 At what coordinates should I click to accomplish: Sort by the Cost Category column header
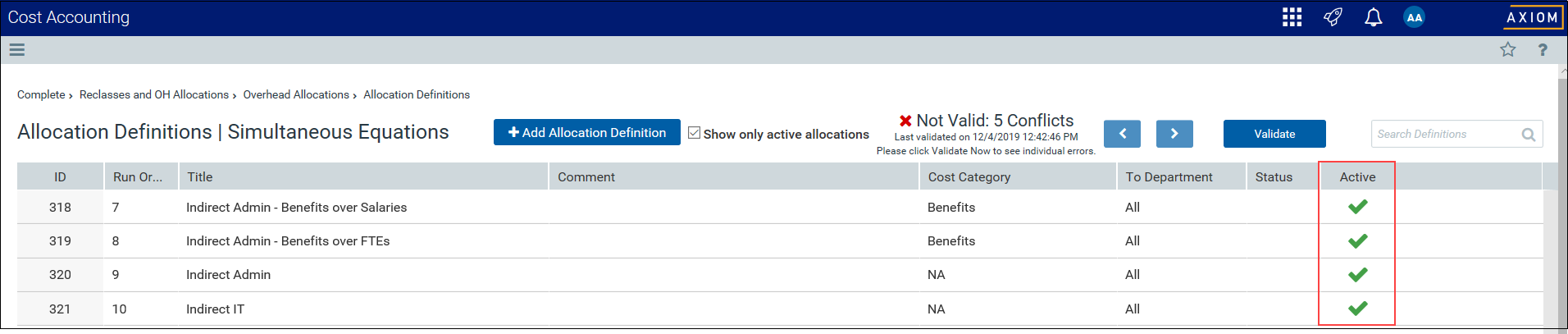coord(969,177)
